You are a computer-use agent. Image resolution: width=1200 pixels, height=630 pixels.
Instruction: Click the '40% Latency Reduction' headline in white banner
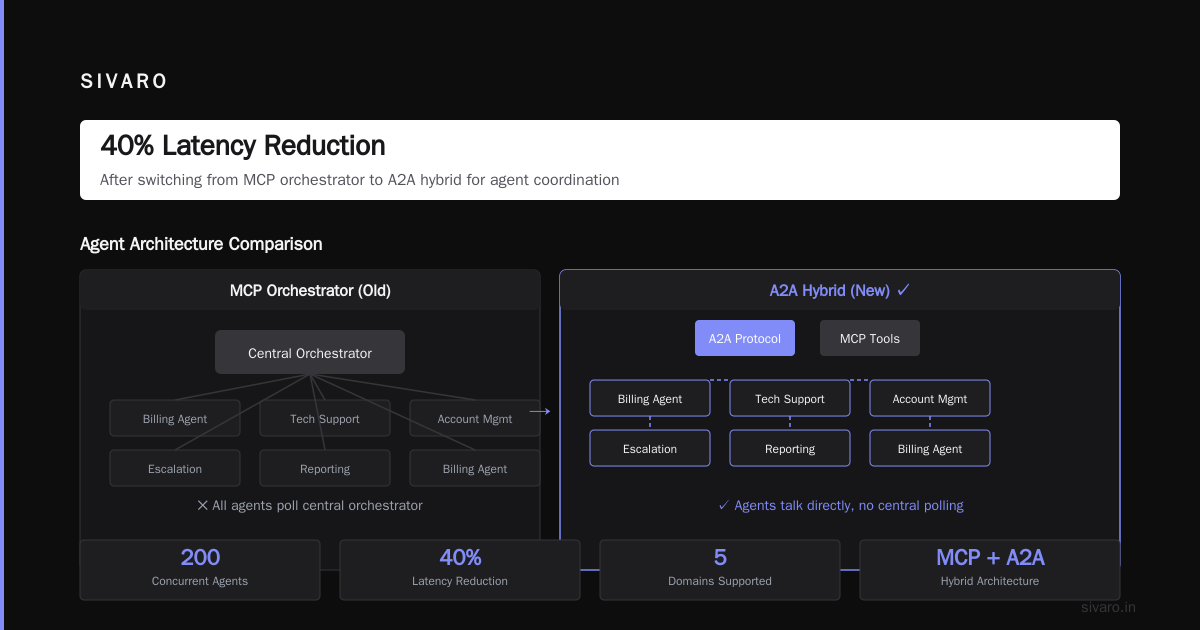(x=243, y=145)
